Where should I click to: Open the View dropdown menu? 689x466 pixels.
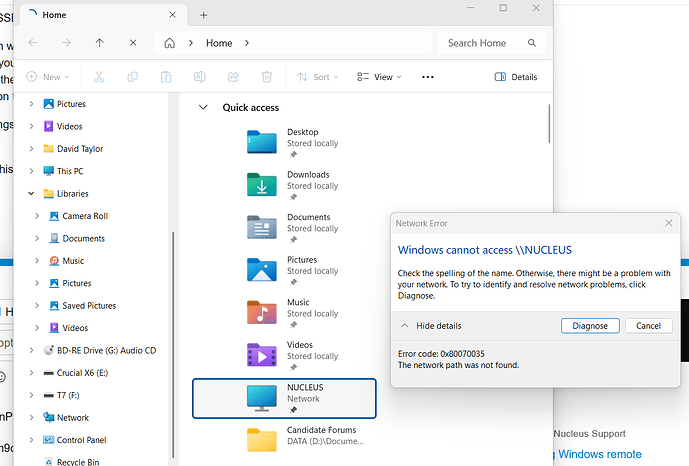(x=380, y=77)
